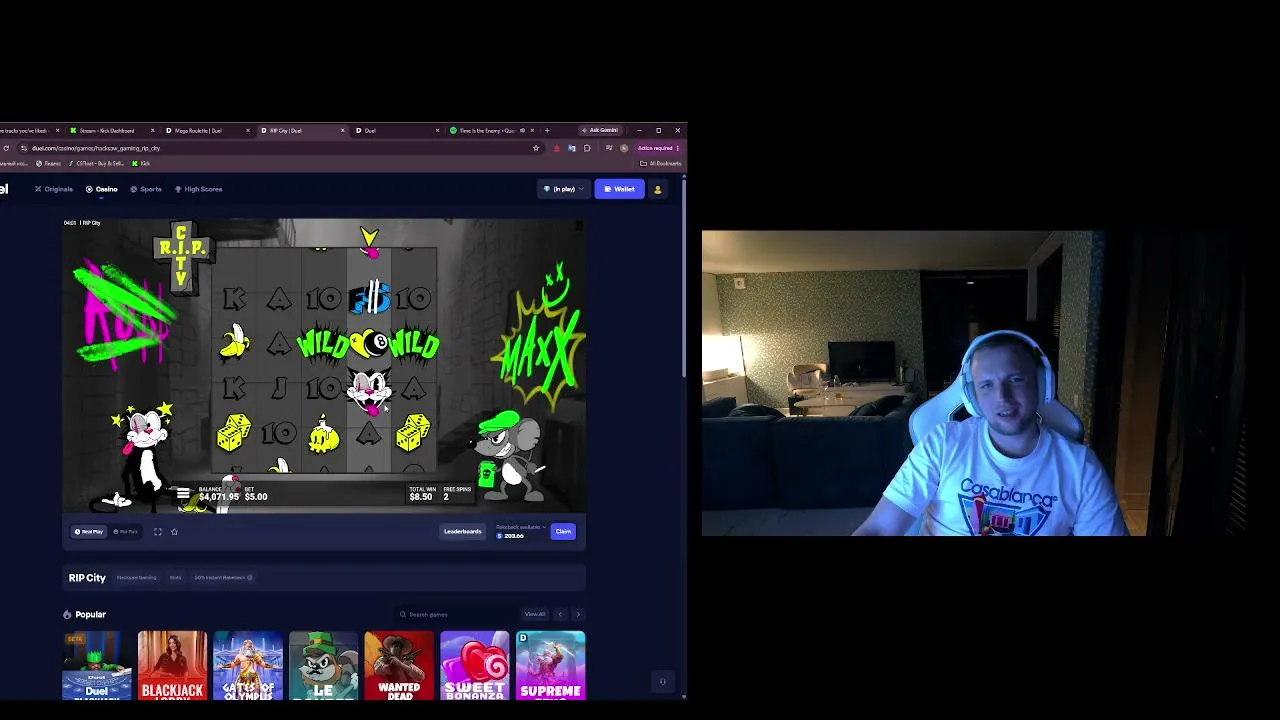Focus the Search games field
The width and height of the screenshot is (1280, 720).
point(456,614)
